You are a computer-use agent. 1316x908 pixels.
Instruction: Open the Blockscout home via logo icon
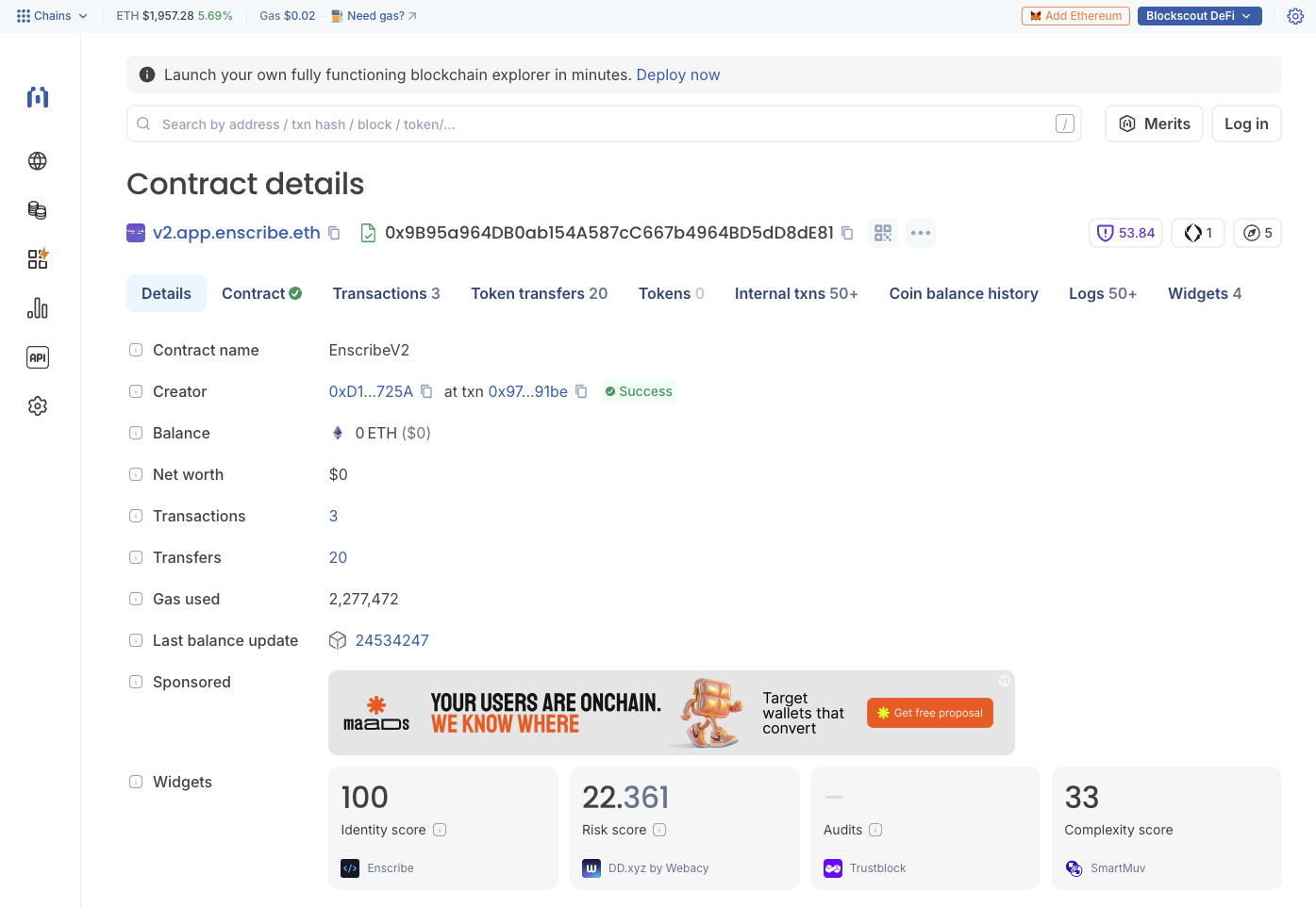click(37, 96)
